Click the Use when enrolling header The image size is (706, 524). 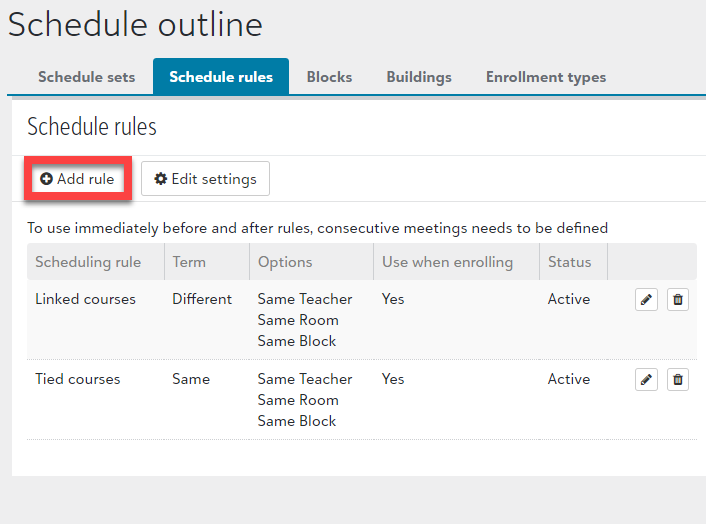447,262
